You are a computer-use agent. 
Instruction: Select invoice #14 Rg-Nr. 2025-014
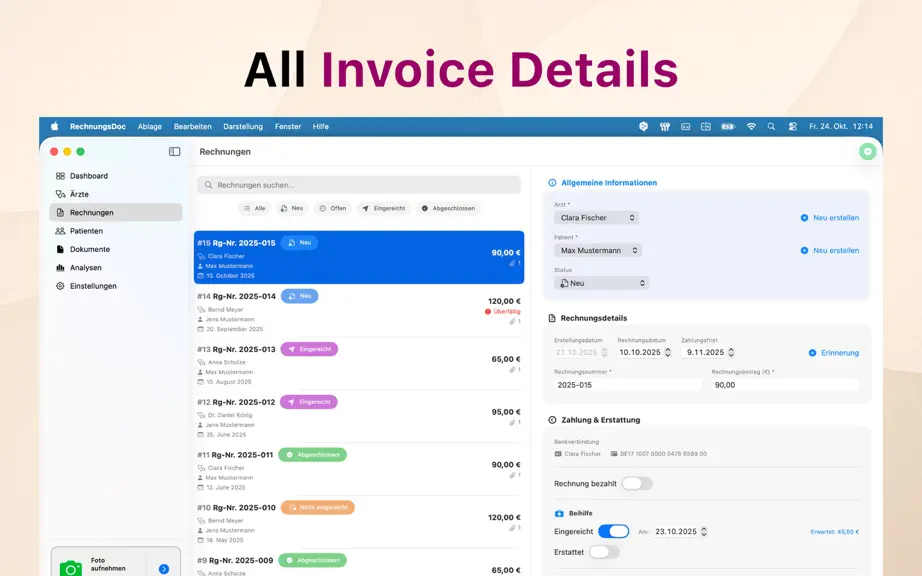click(x=359, y=312)
